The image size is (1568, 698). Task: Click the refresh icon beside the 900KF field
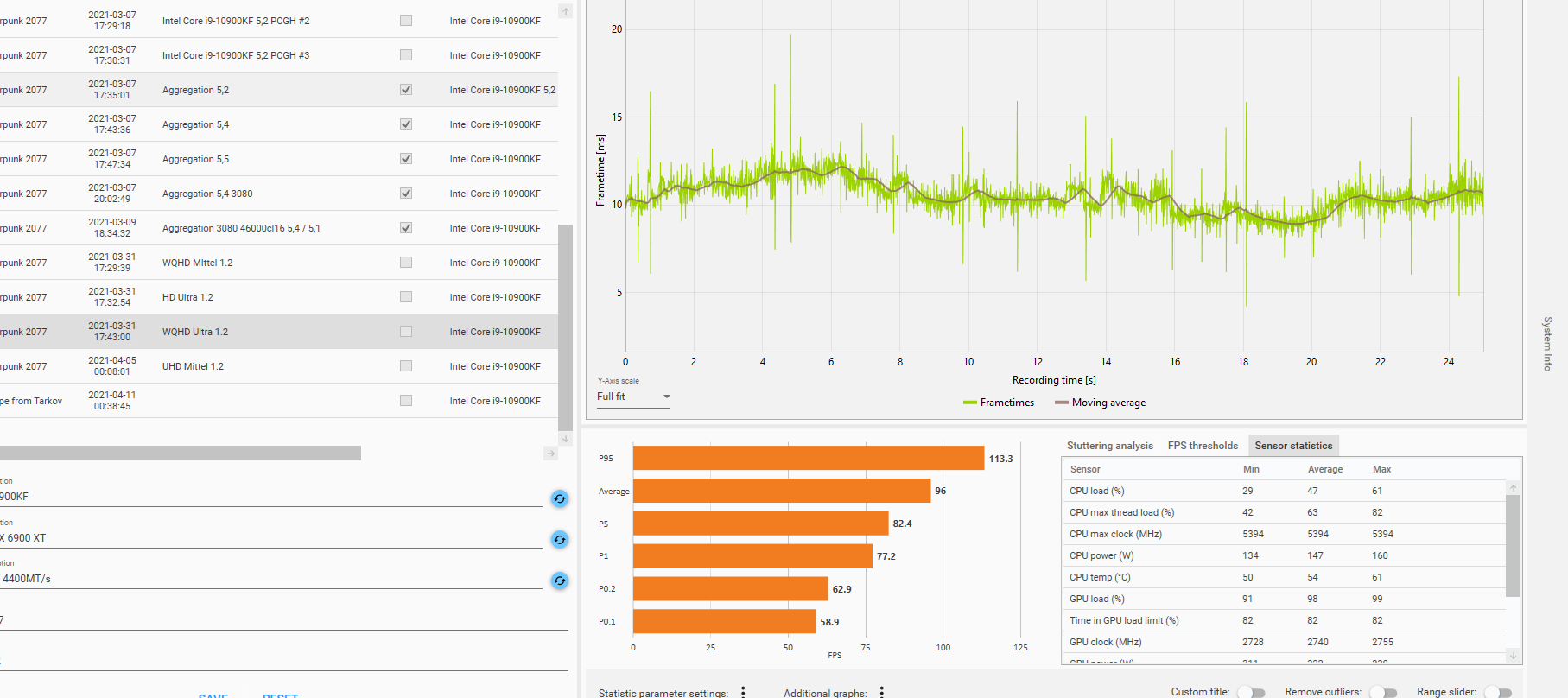pyautogui.click(x=560, y=498)
